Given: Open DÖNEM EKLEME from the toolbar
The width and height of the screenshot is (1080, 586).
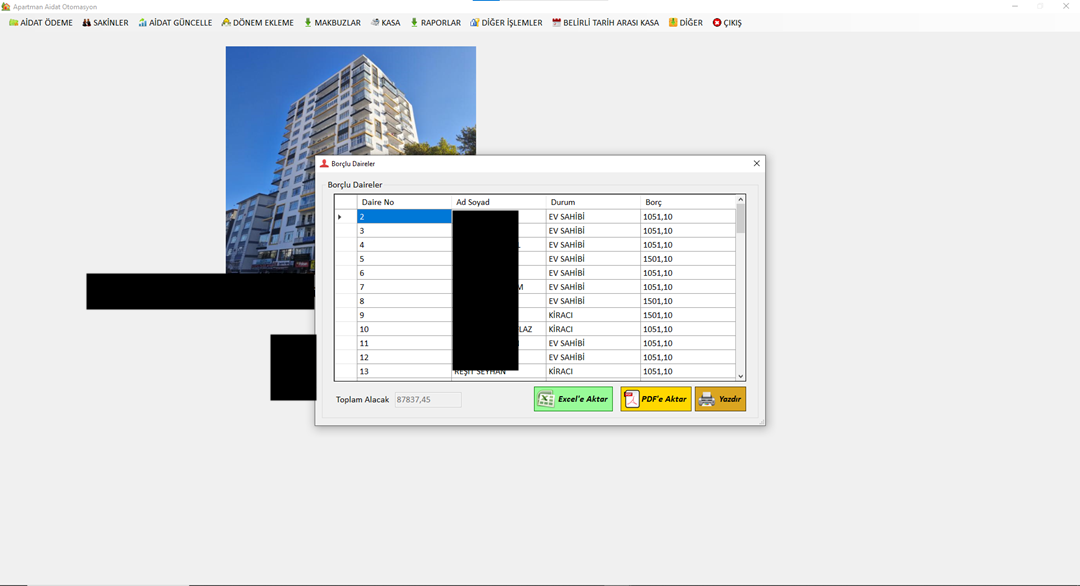Looking at the screenshot, I should [258, 23].
